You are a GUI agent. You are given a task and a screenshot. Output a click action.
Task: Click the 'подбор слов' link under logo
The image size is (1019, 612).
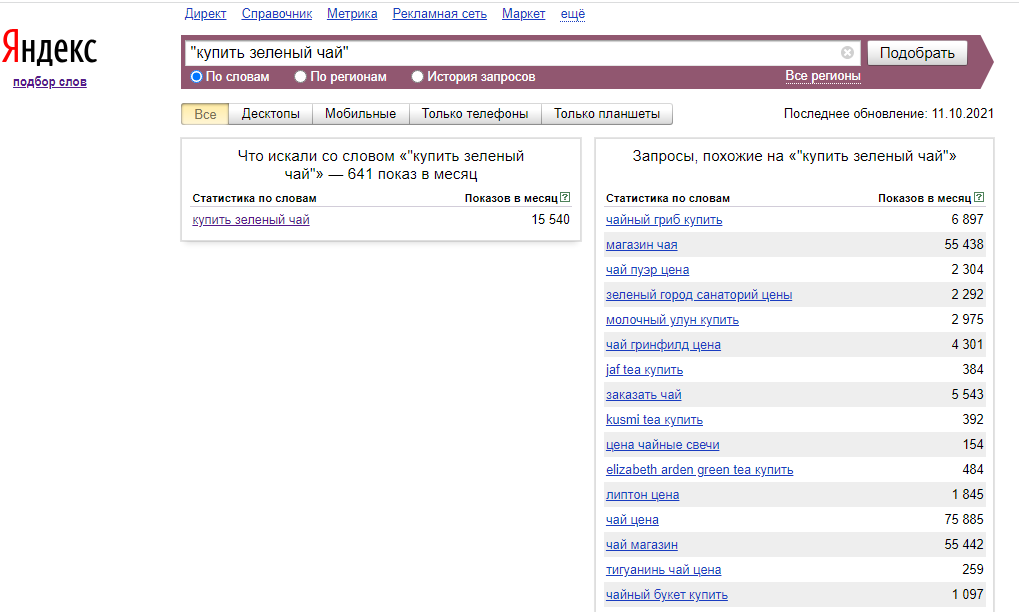coord(50,82)
